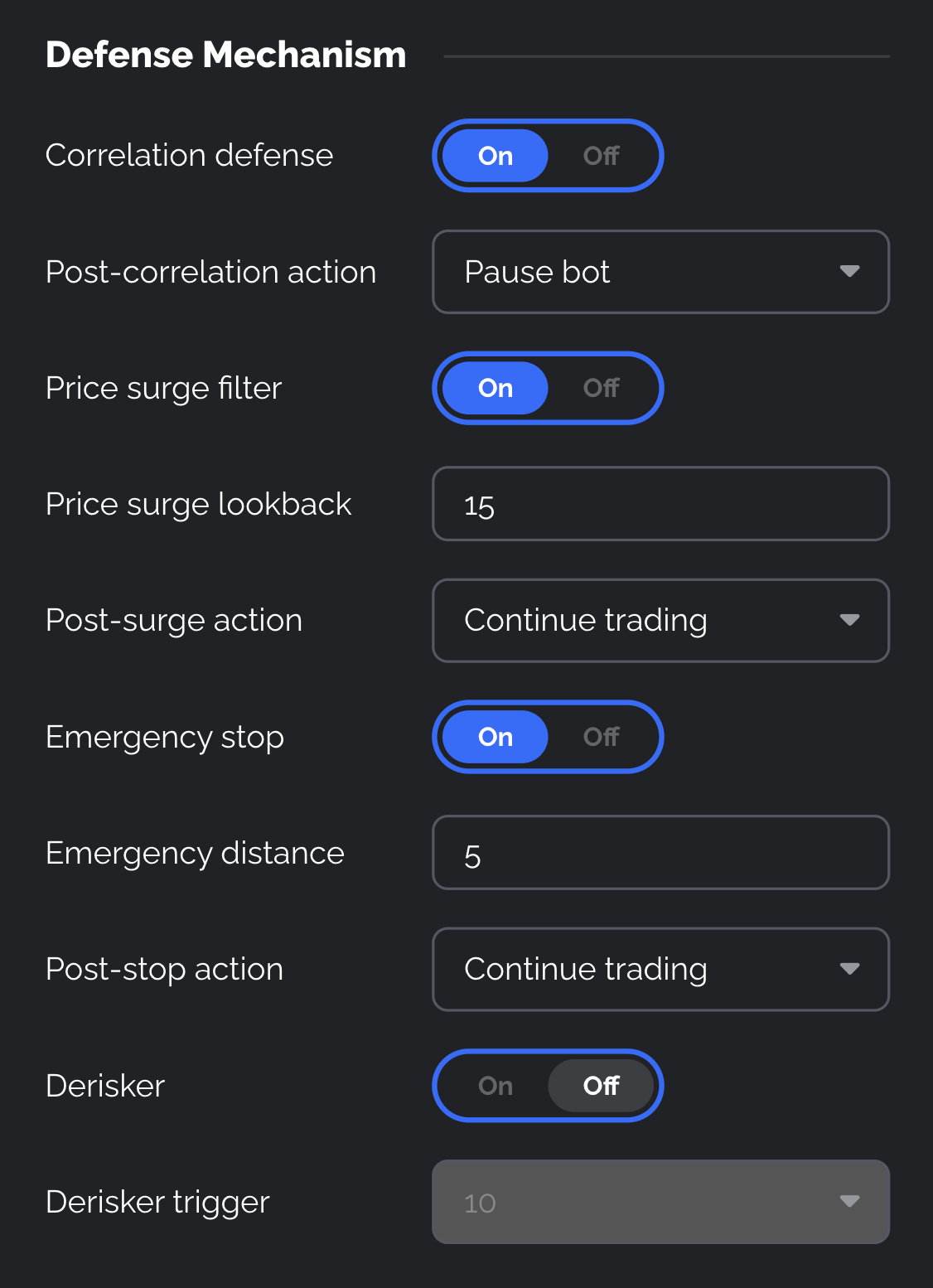The image size is (933, 1288).
Task: Expand Post-stop action dropdown
Action: tap(660, 969)
